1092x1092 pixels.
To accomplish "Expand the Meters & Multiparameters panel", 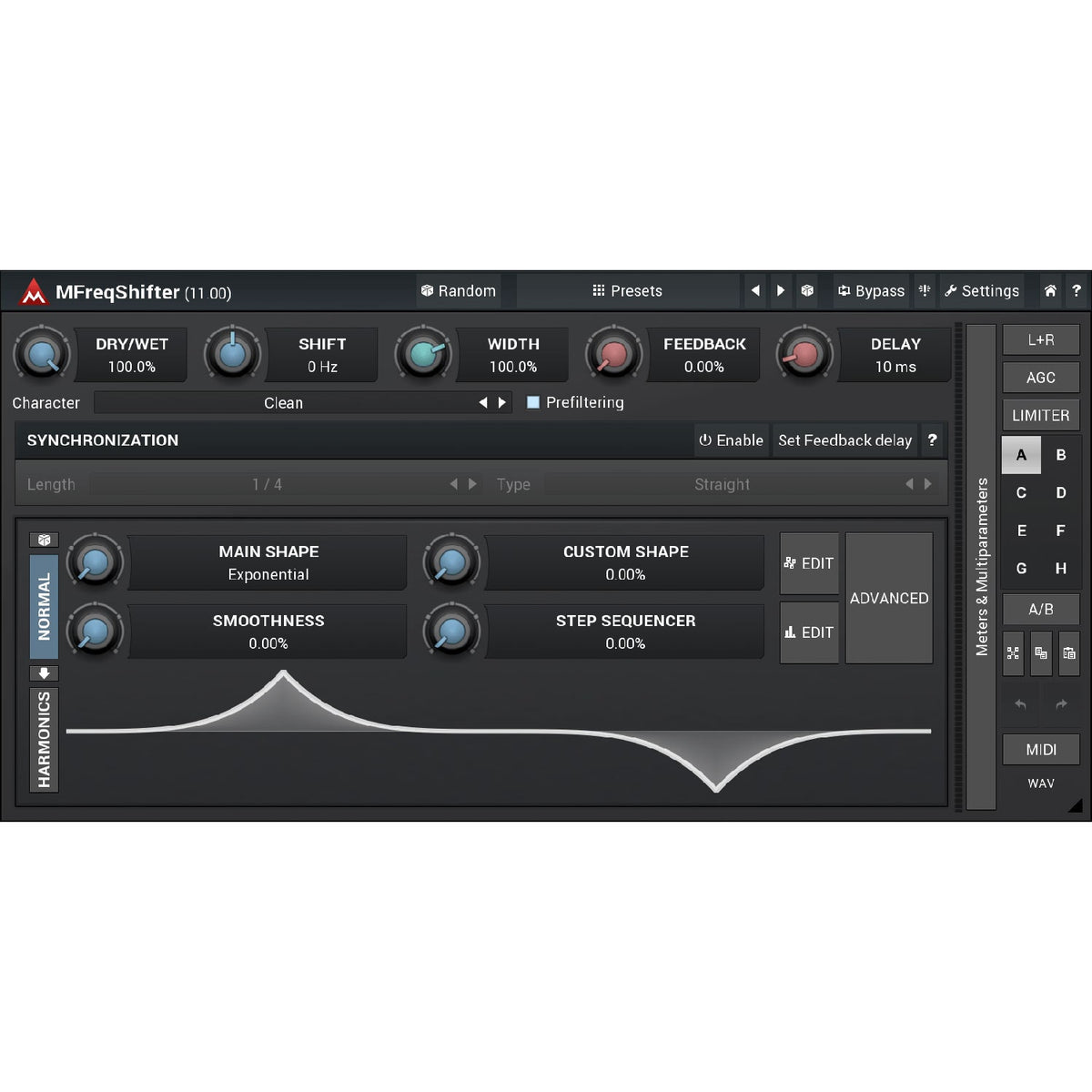I will (x=981, y=567).
